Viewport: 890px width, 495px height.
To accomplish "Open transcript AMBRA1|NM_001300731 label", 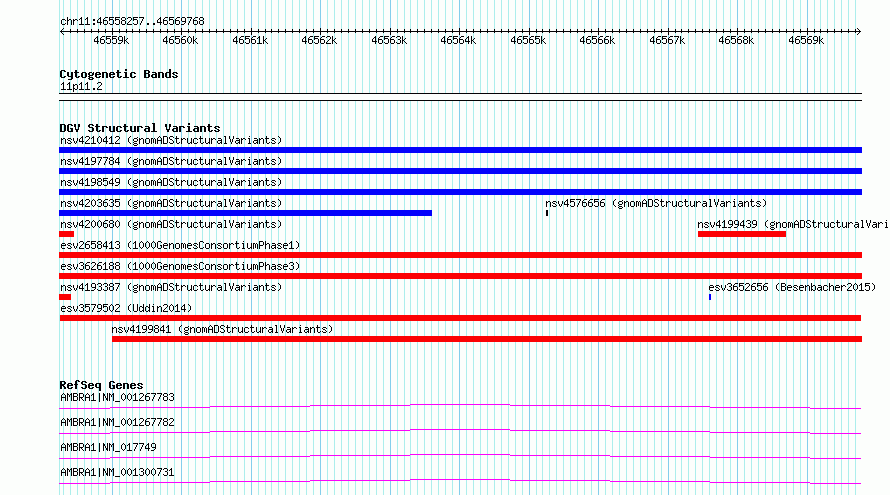I will 117,472.
